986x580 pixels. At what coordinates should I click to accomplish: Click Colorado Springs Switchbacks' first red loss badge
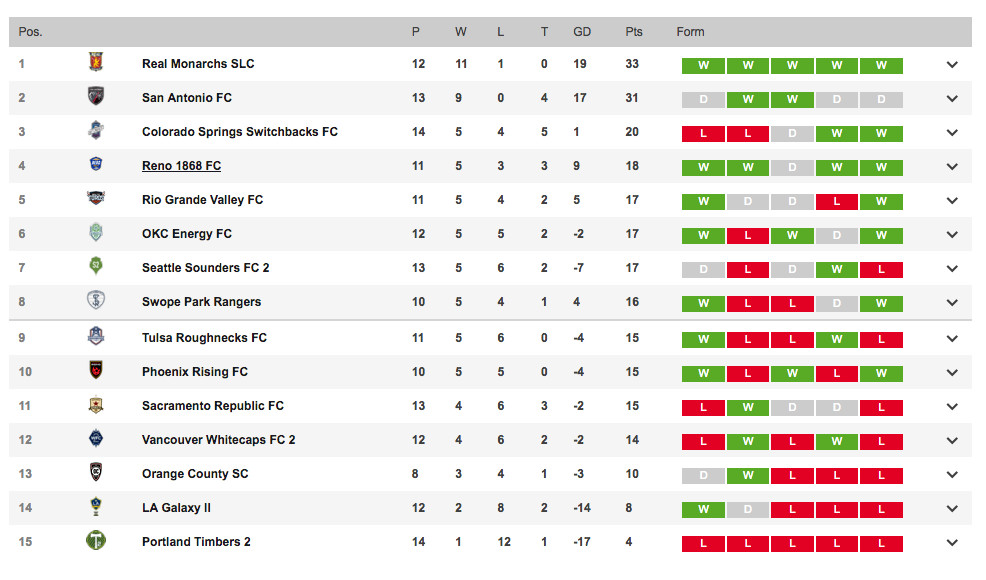coord(703,134)
